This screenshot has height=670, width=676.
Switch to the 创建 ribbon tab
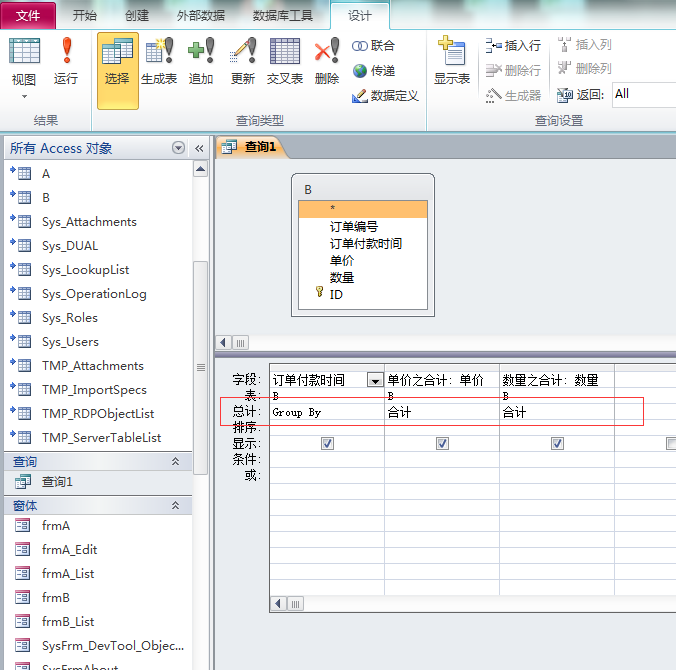(137, 16)
